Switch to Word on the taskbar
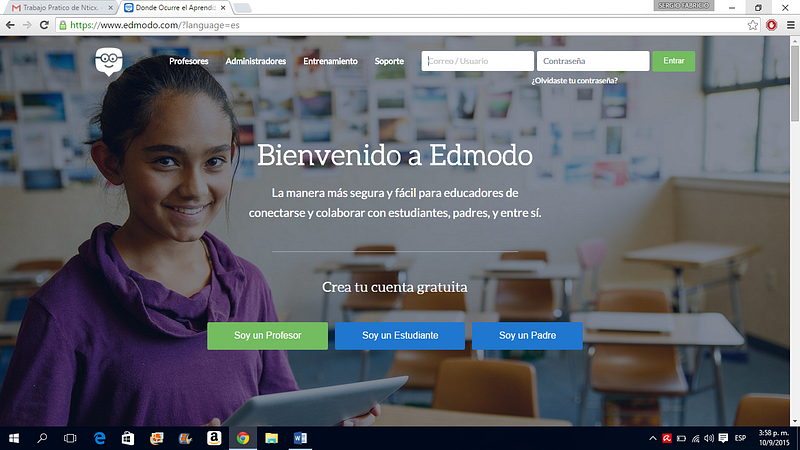Viewport: 800px width, 450px height. click(x=300, y=438)
